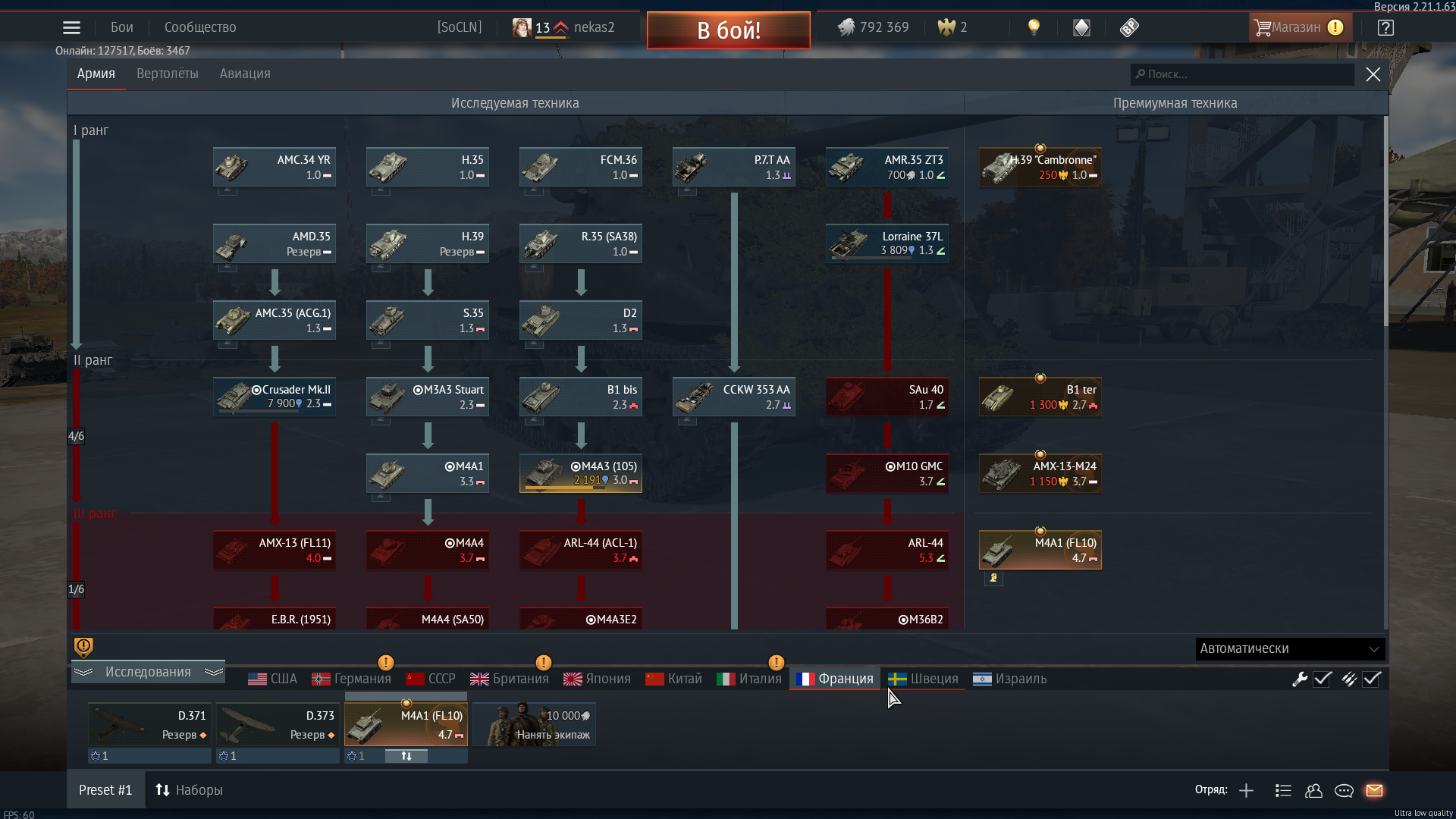Click the silver lions balance 792 369
The width and height of the screenshot is (1456, 819).
[873, 27]
